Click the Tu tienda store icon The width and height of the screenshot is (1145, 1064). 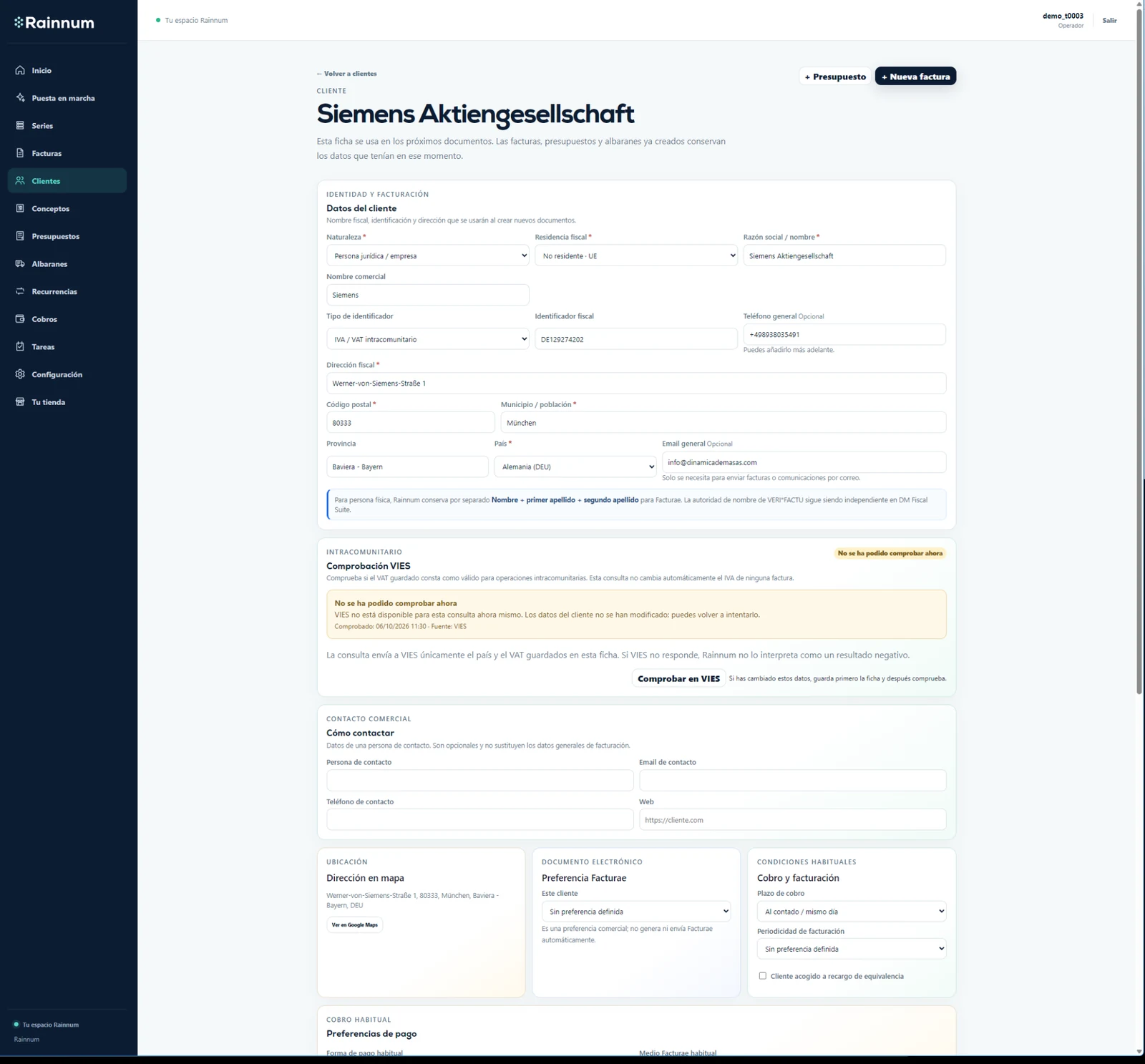click(20, 402)
